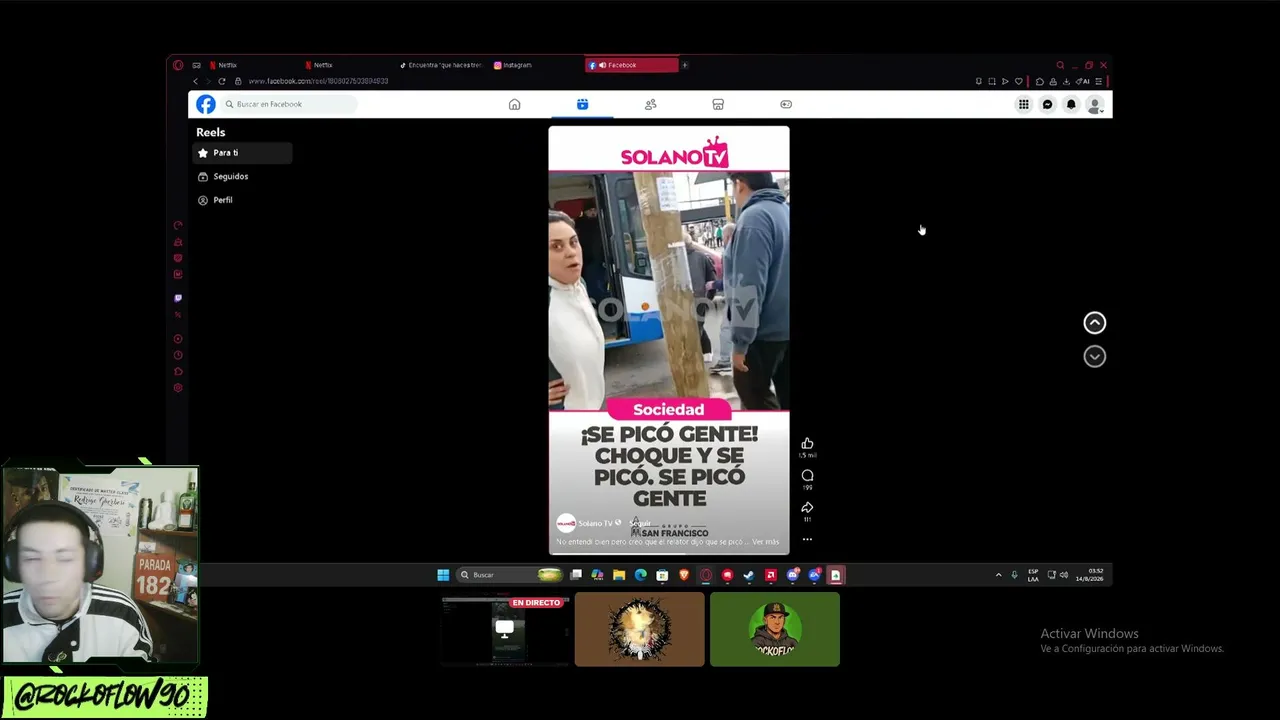Viewport: 1280px width, 720px height.
Task: Go to the next reel arrow
Action: [x=1095, y=356]
